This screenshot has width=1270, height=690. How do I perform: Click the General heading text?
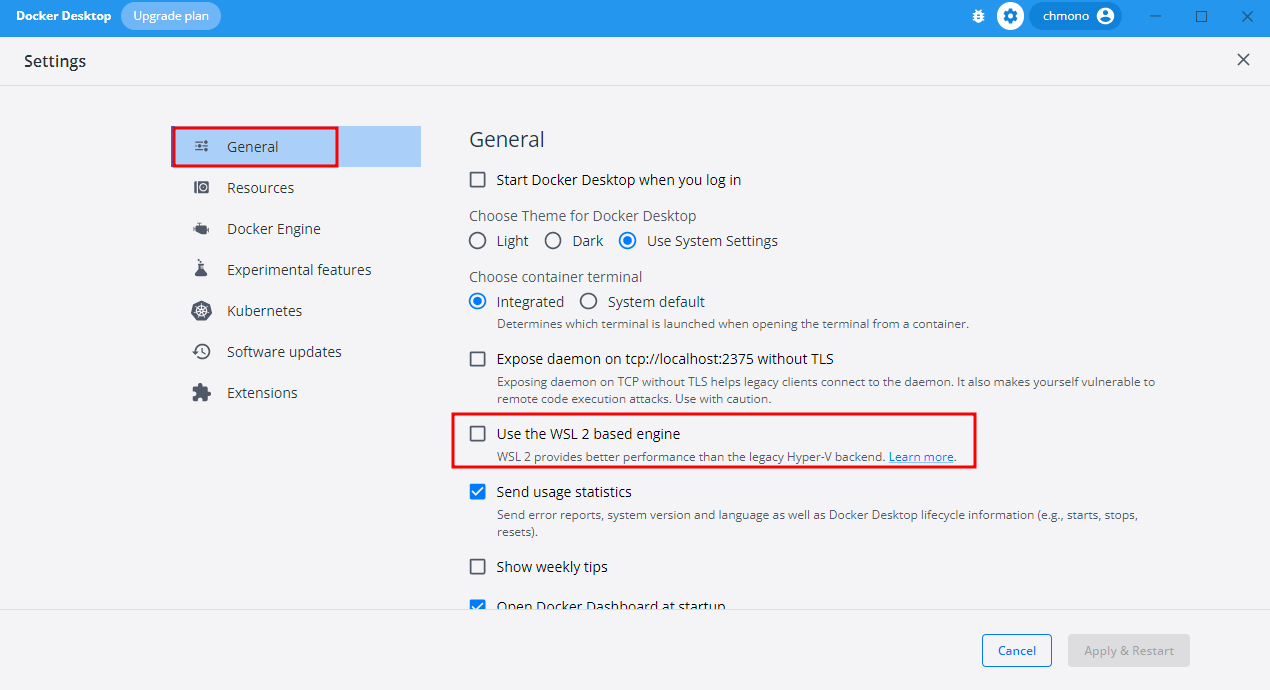[x=507, y=140]
